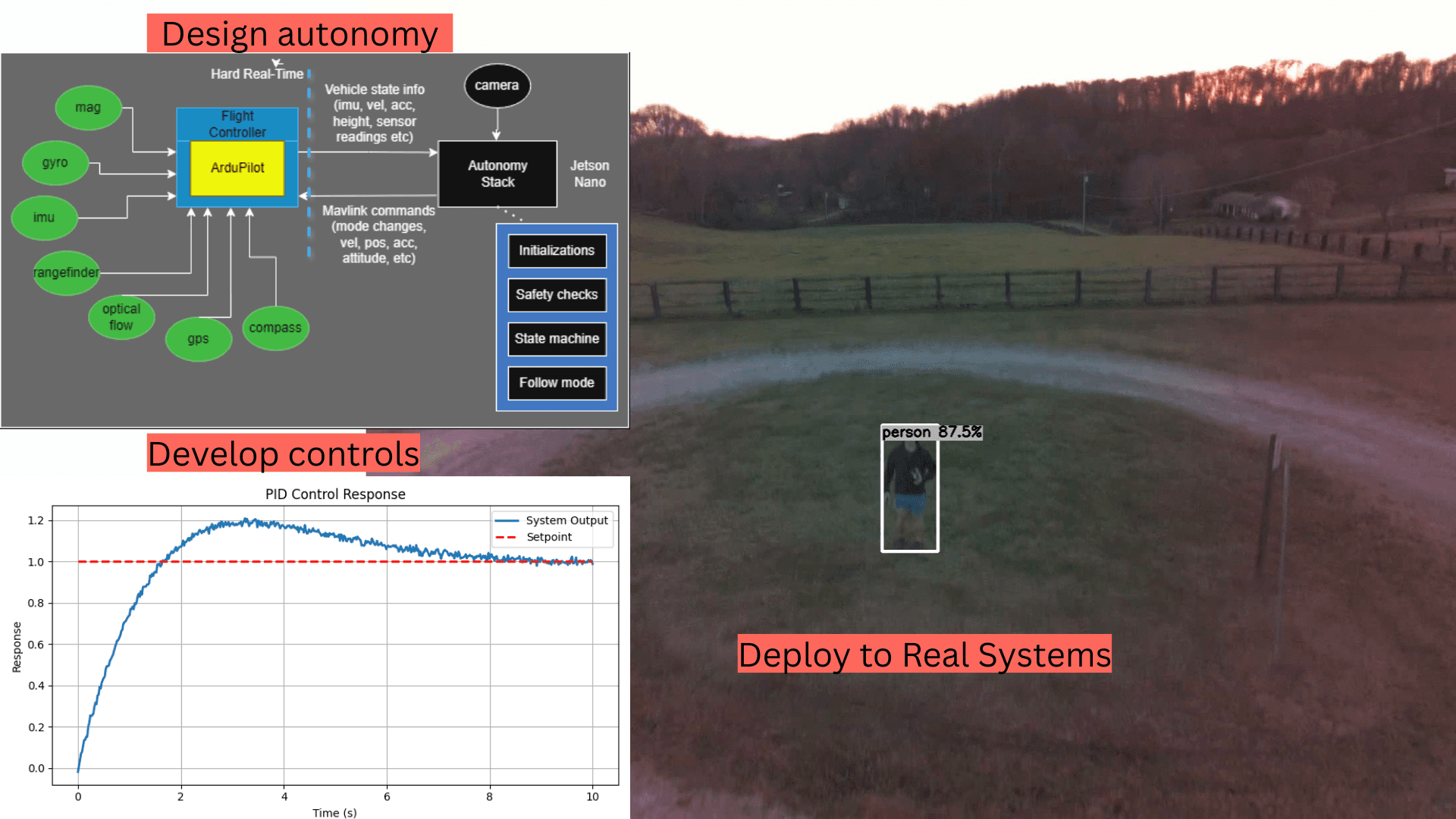The image size is (1456, 819).
Task: Select the Autonomy Stack box
Action: (497, 174)
